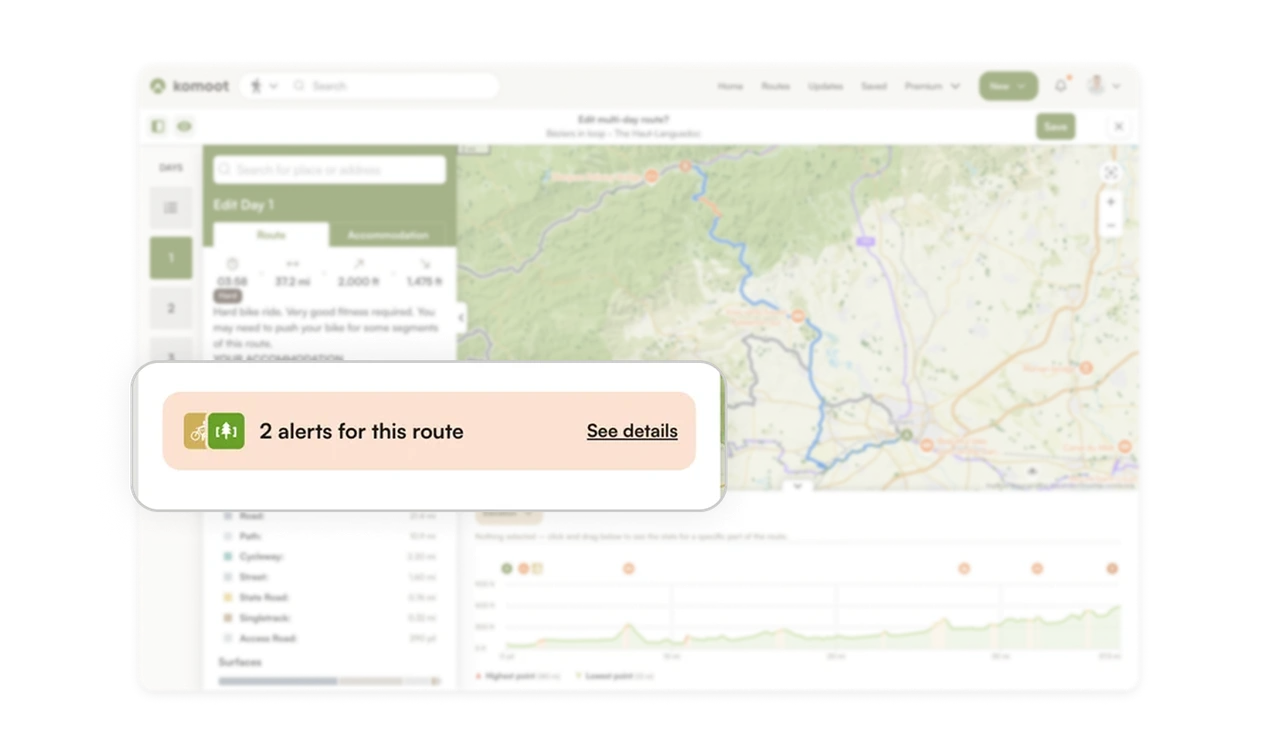Image resolution: width=1280 pixels, height=754 pixels.
Task: Click the komoot logo
Action: tap(190, 86)
